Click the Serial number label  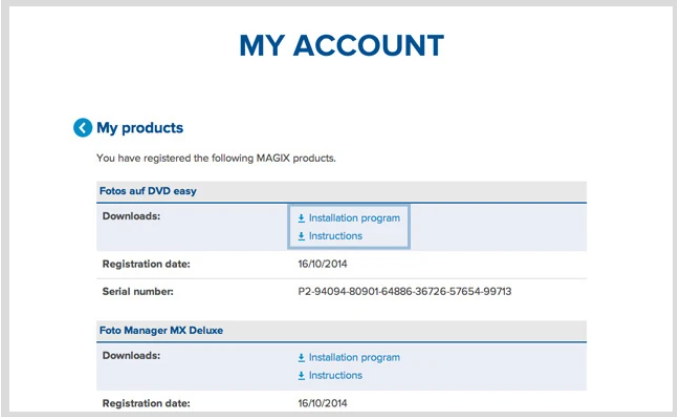click(x=138, y=292)
